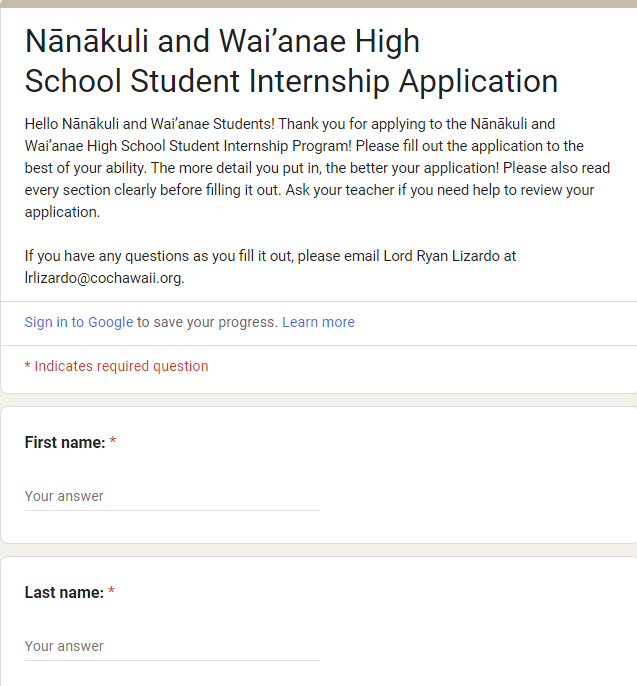Screen dimensions: 637x686
Task: Click the red asterisk beside First name
Action: coord(113,441)
